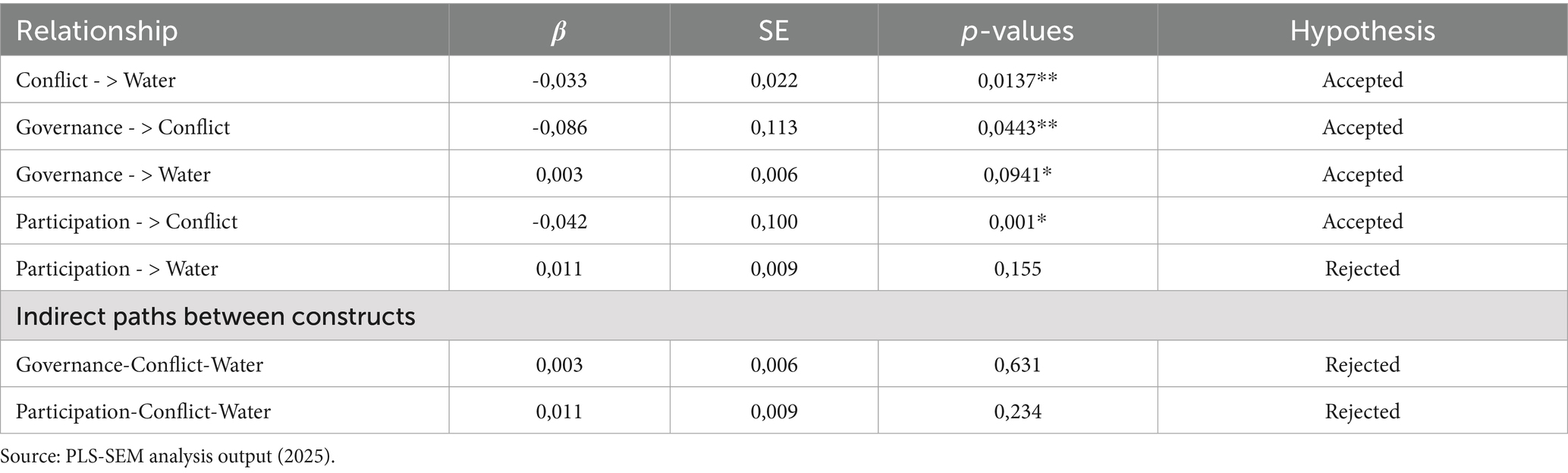Select the 'Participation-Conflict-Water' row label

pyautogui.click(x=143, y=412)
